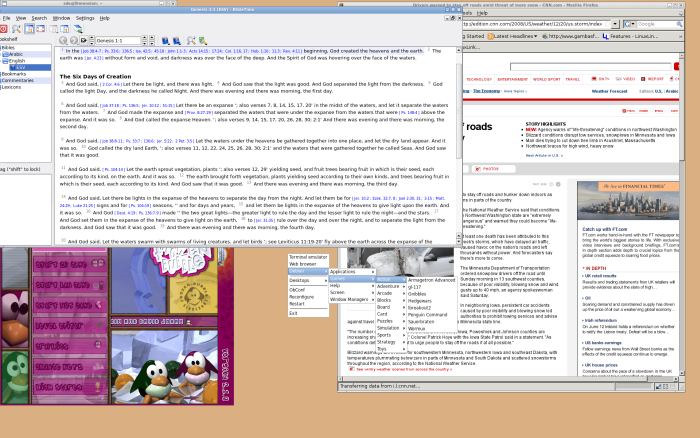
Task: Select the Arabic folder in bookshelf
Action: tap(16, 54)
